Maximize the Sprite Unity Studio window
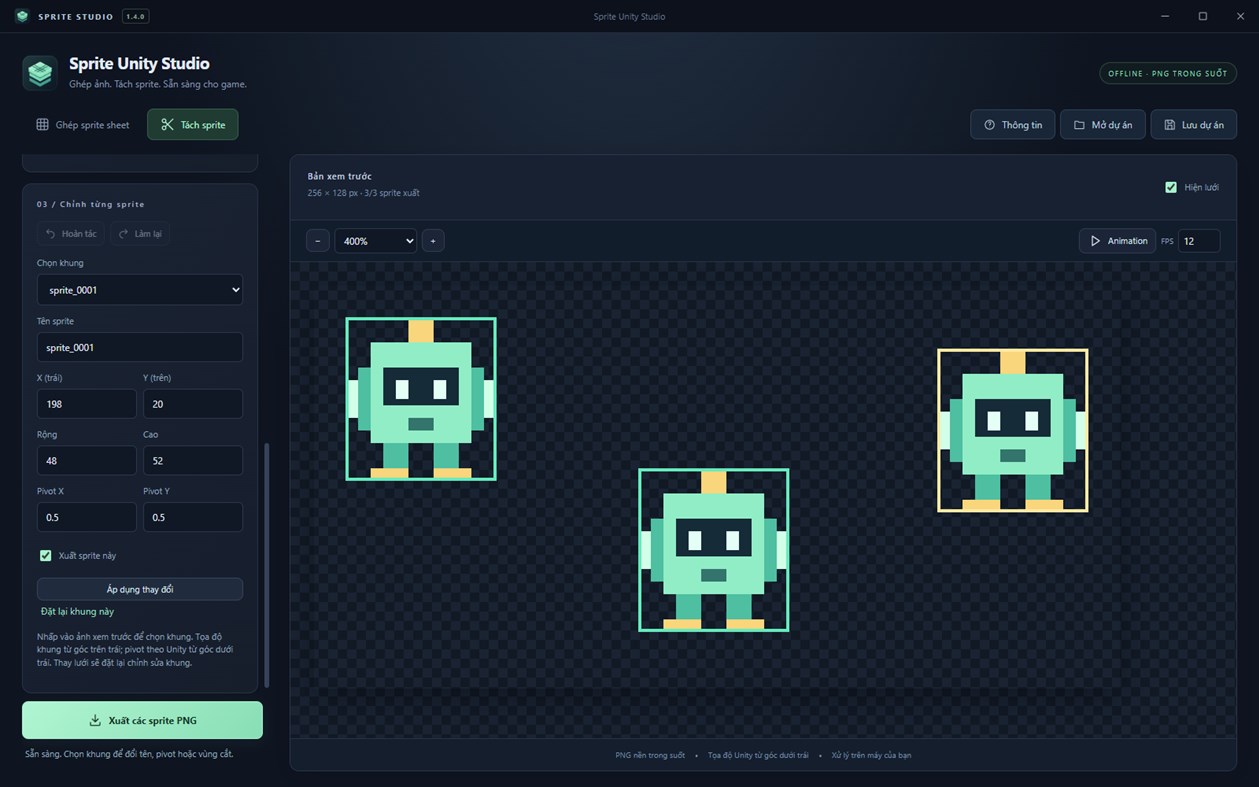The height and width of the screenshot is (787, 1259). pyautogui.click(x=1203, y=16)
